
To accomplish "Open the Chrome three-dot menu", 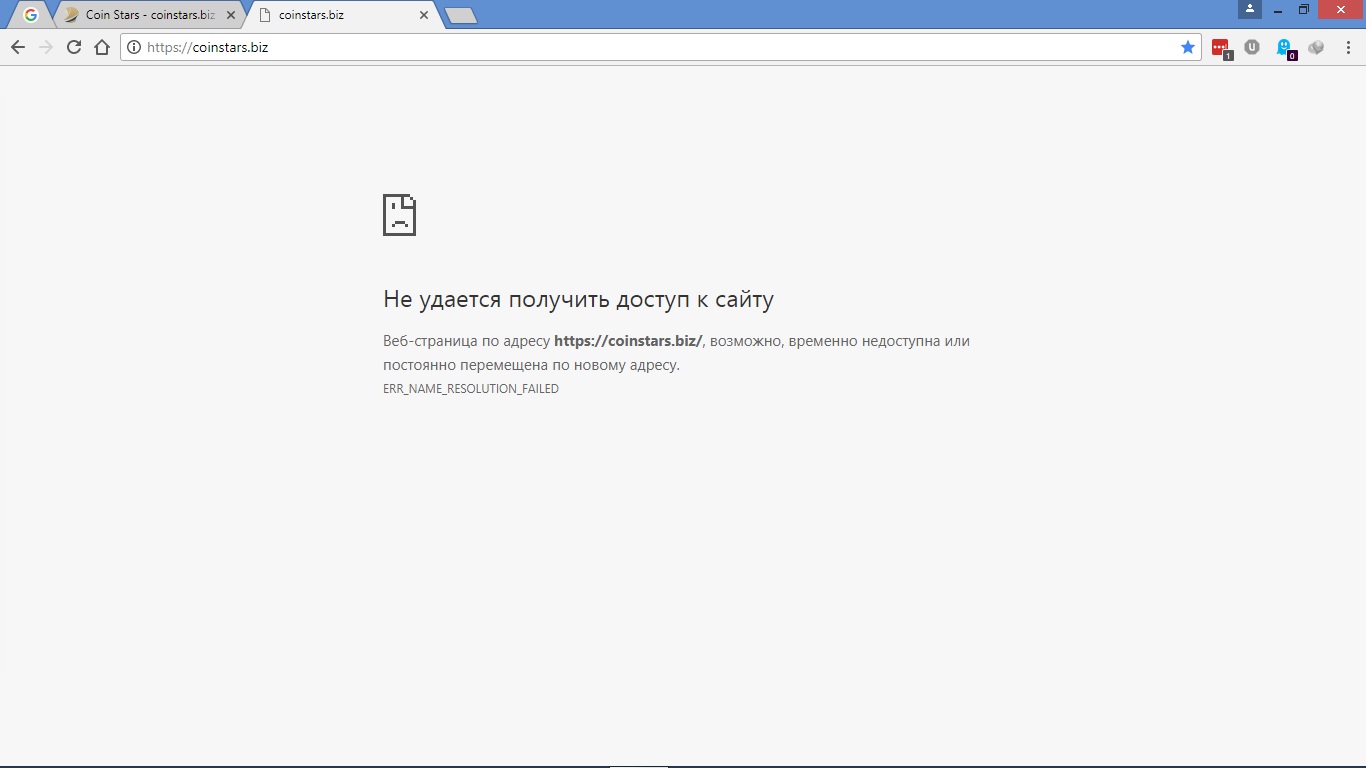I will point(1347,47).
